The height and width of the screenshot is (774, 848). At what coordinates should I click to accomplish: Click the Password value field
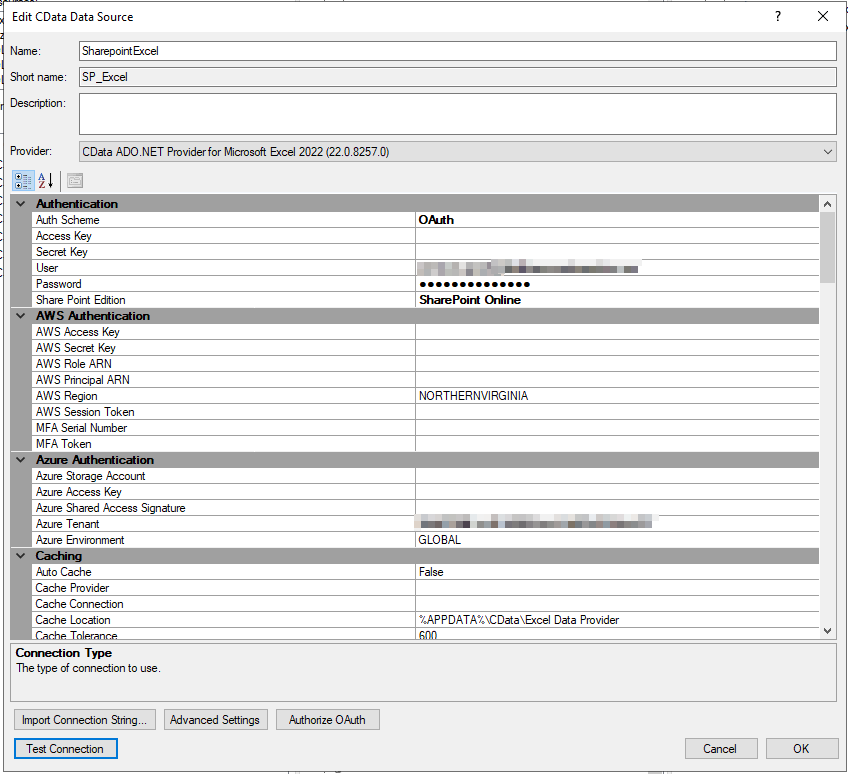coord(617,284)
